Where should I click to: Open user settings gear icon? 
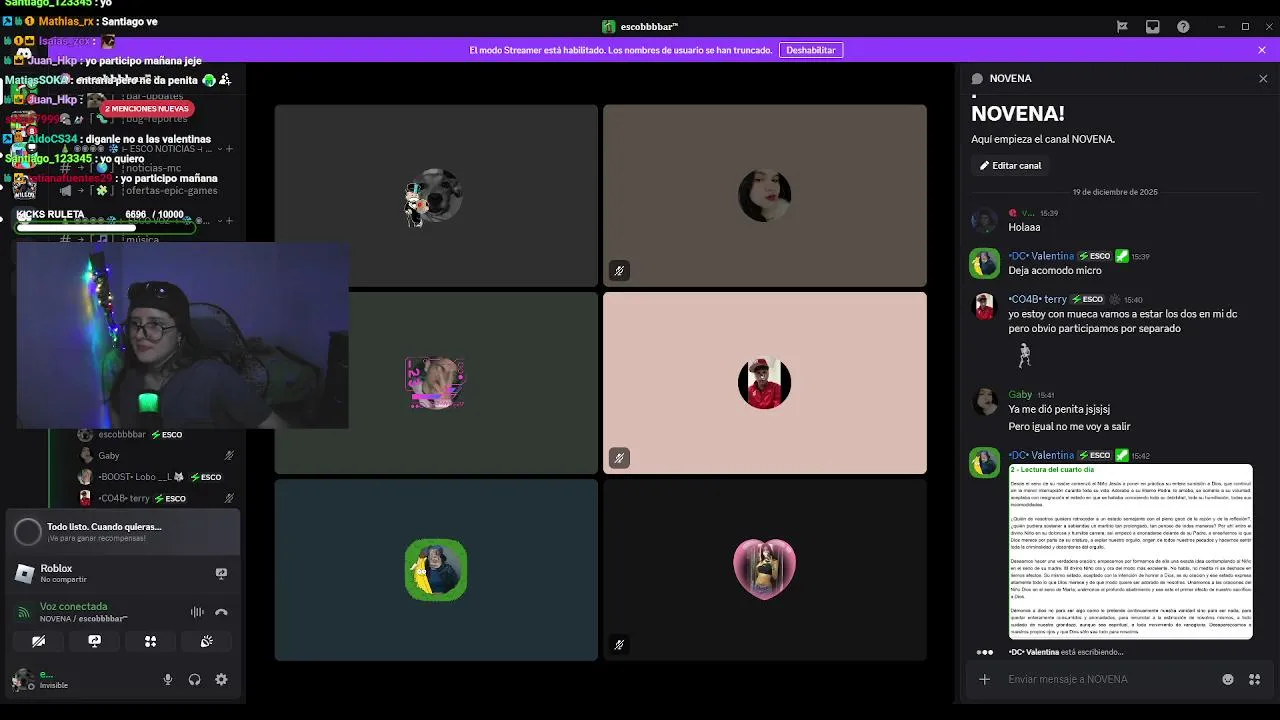pos(221,679)
